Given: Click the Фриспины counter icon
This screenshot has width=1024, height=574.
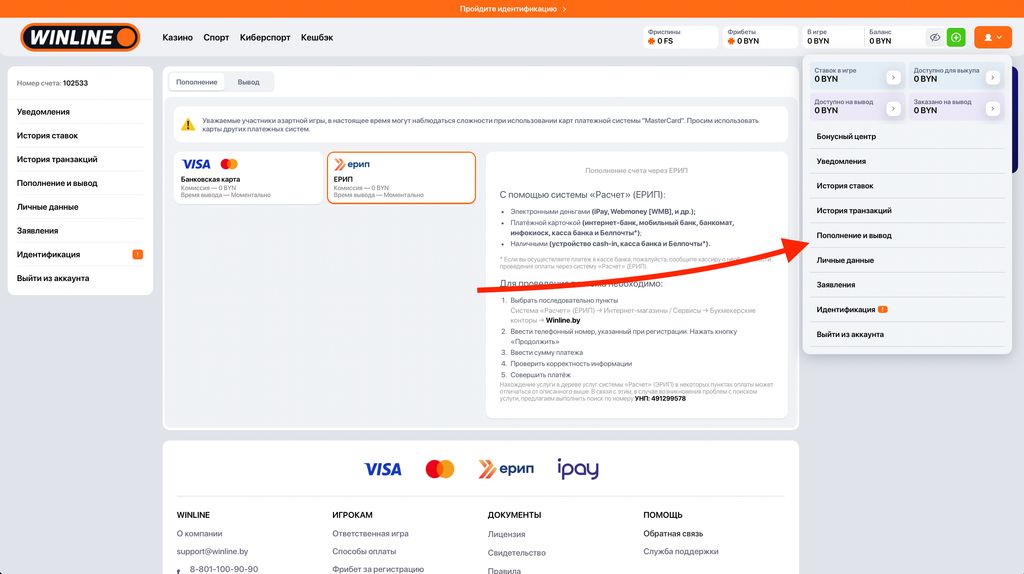Looking at the screenshot, I should pos(652,42).
